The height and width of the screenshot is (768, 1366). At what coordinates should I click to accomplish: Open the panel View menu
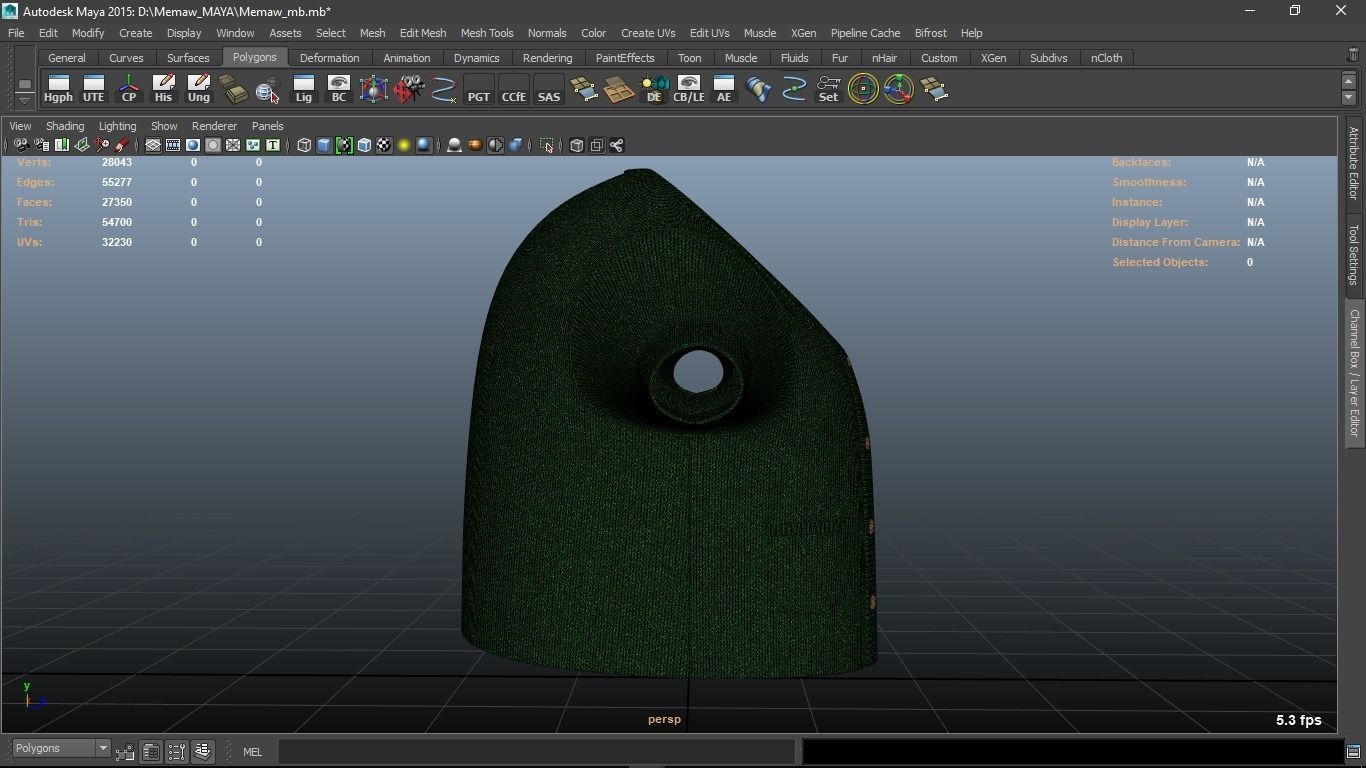coord(20,126)
